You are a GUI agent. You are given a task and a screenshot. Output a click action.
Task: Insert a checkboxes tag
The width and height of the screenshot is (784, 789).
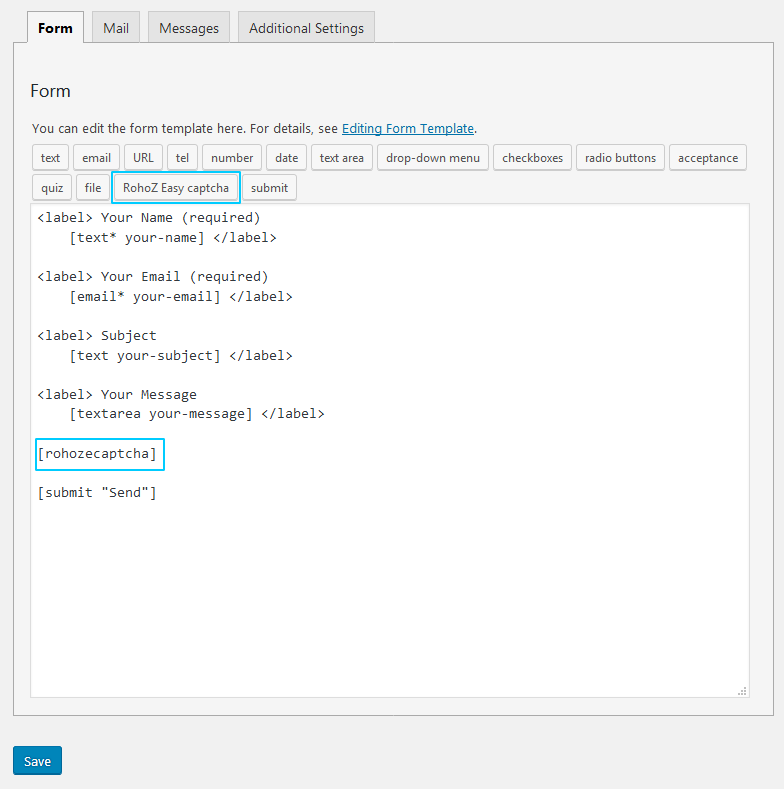coord(532,157)
